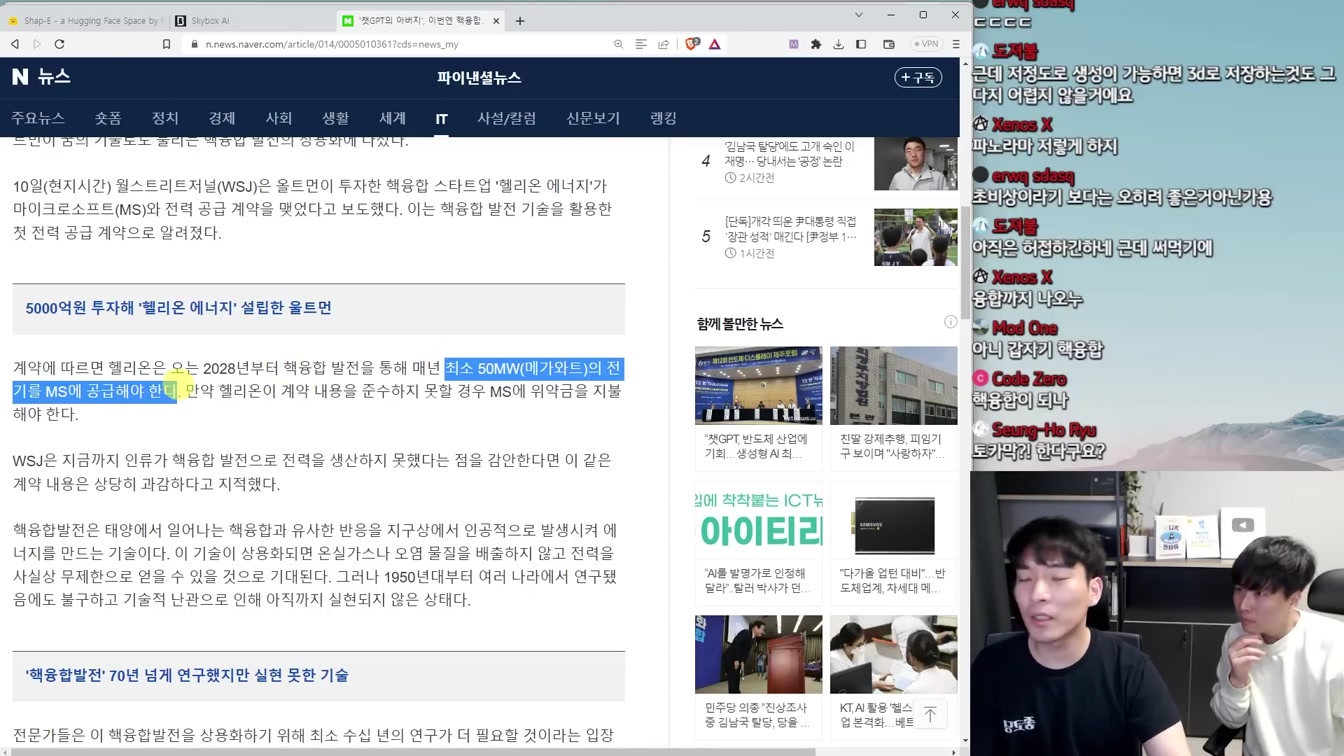The height and width of the screenshot is (756, 1344).
Task: Open the Brave wallet icon
Action: pos(889,44)
